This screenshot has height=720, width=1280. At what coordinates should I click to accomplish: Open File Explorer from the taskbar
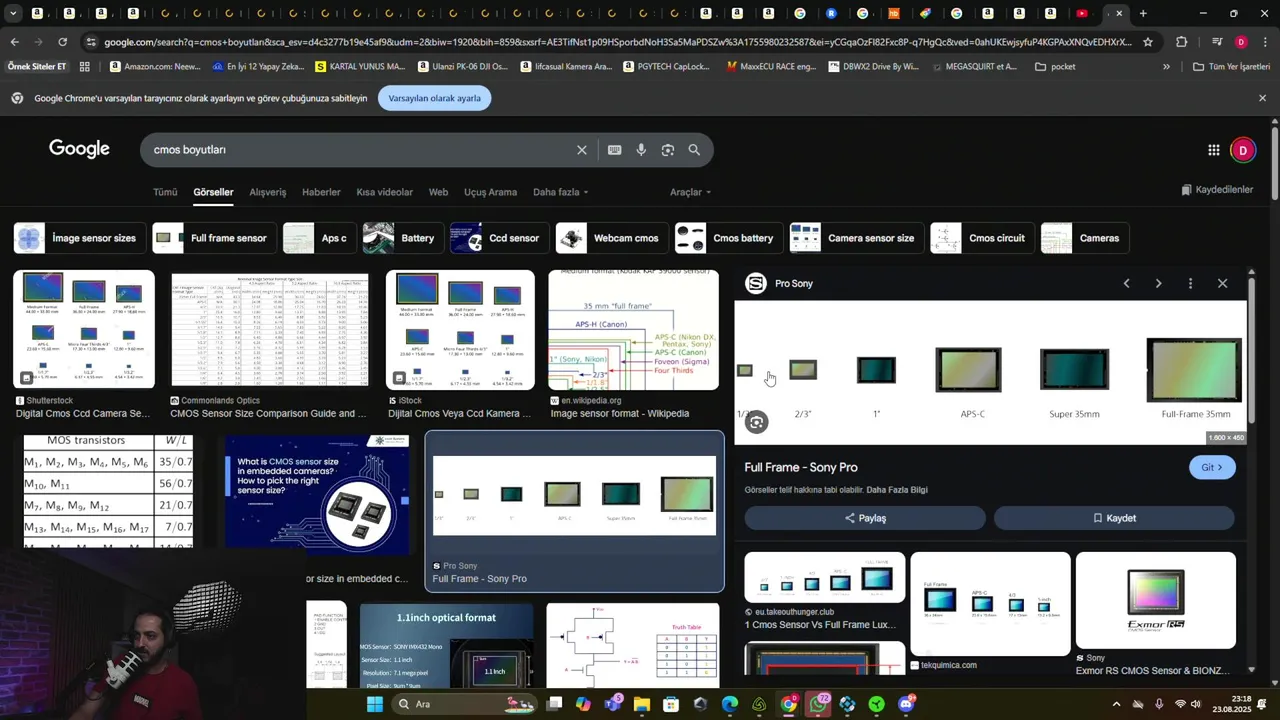[x=641, y=704]
